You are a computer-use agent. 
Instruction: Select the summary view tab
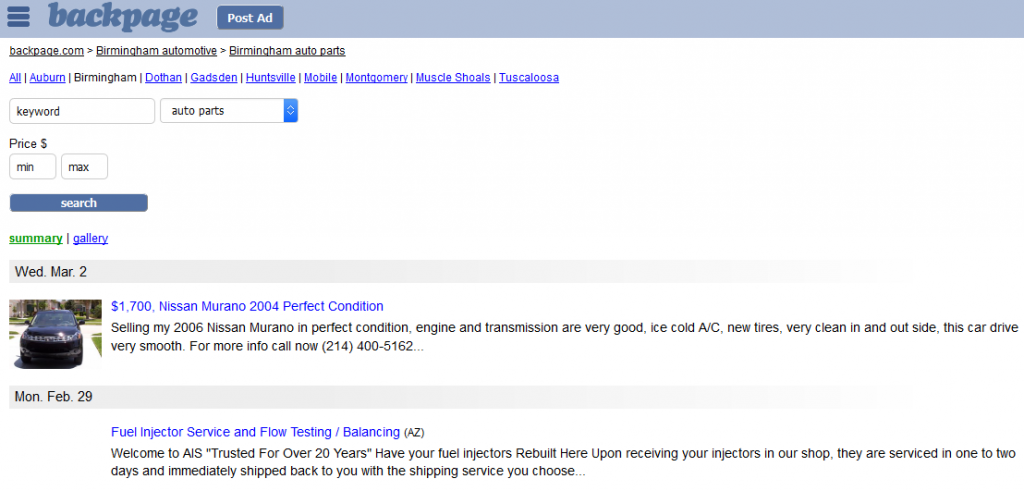coord(36,238)
